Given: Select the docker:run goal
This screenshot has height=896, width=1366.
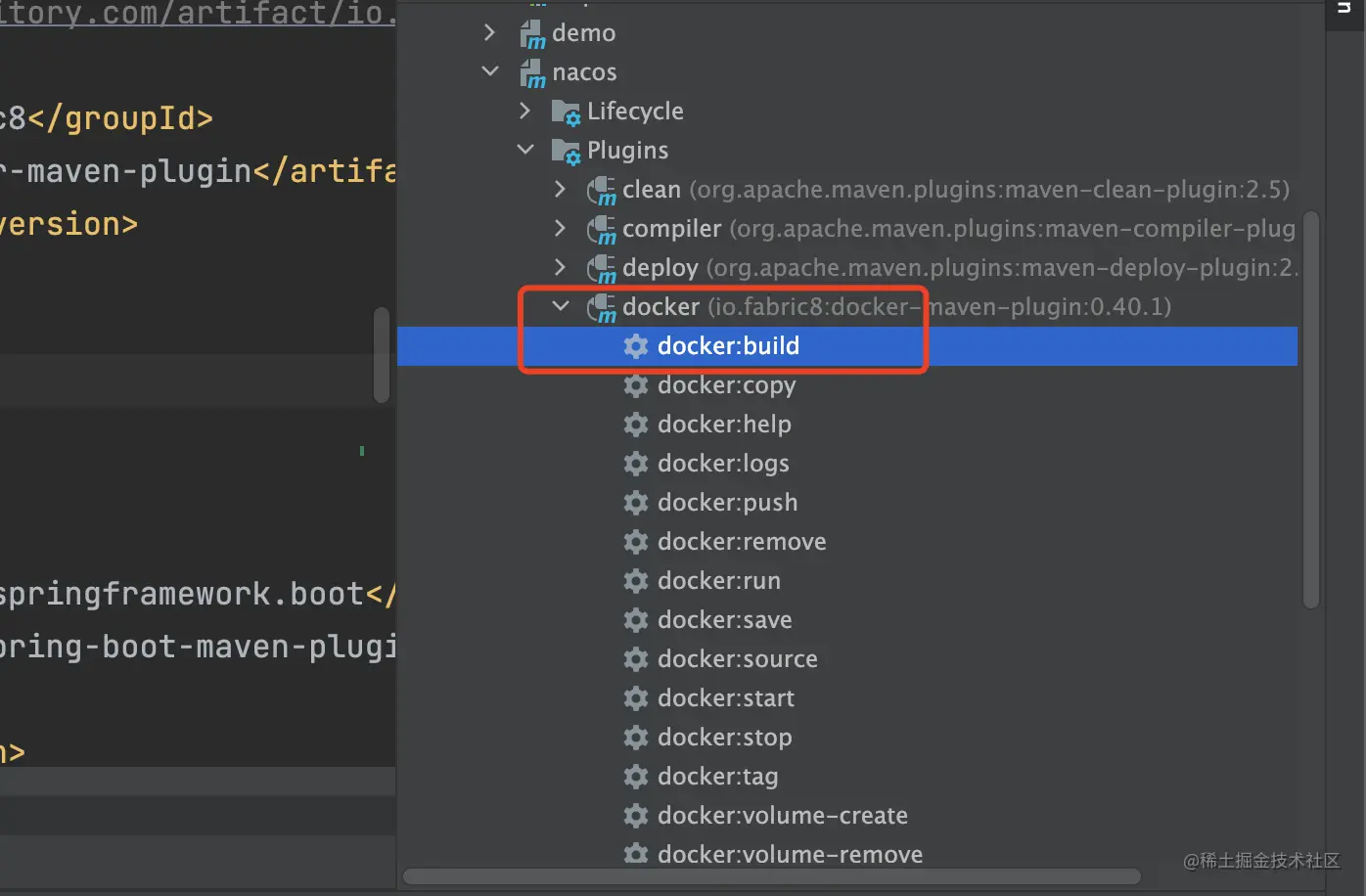Looking at the screenshot, I should (x=719, y=580).
